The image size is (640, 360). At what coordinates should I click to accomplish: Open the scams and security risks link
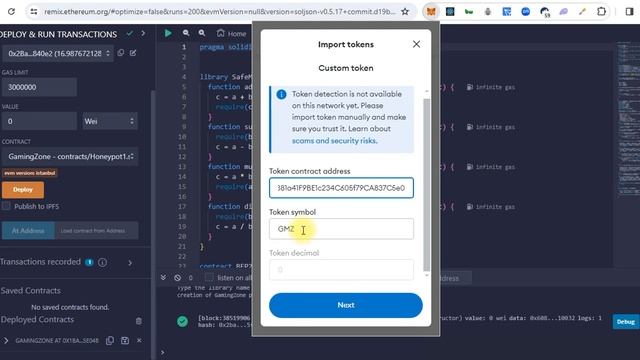pos(334,140)
